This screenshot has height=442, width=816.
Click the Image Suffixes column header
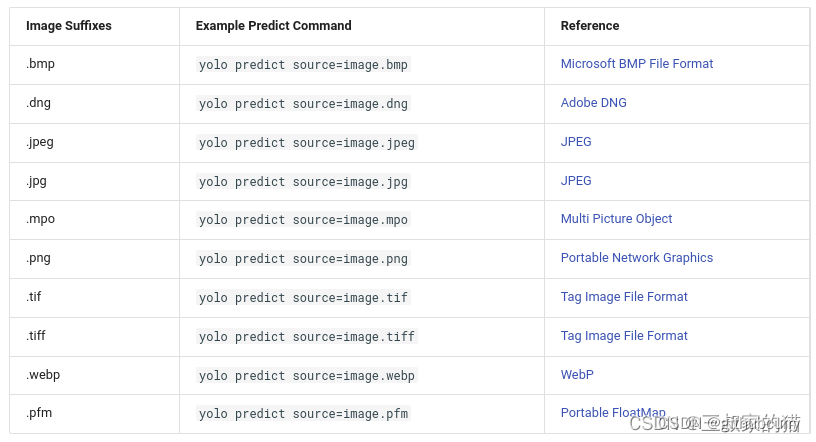point(69,26)
